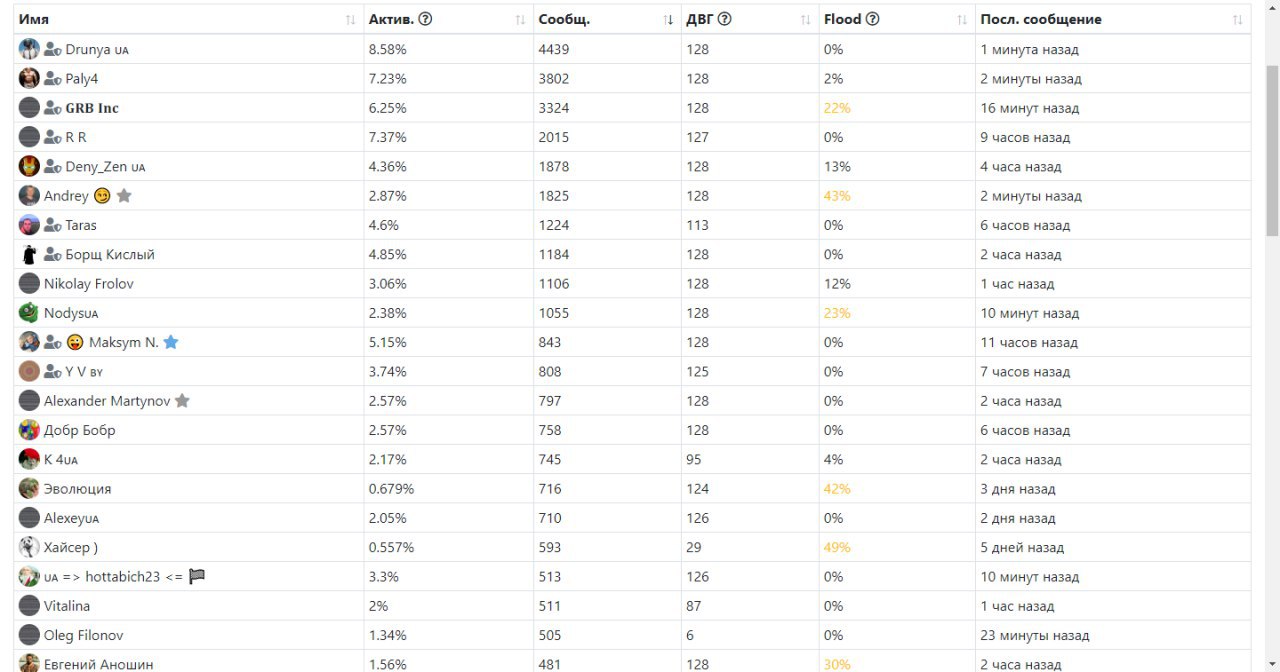Sort by Посл. сообщение column arrows
The height and width of the screenshot is (672, 1280).
1238,20
